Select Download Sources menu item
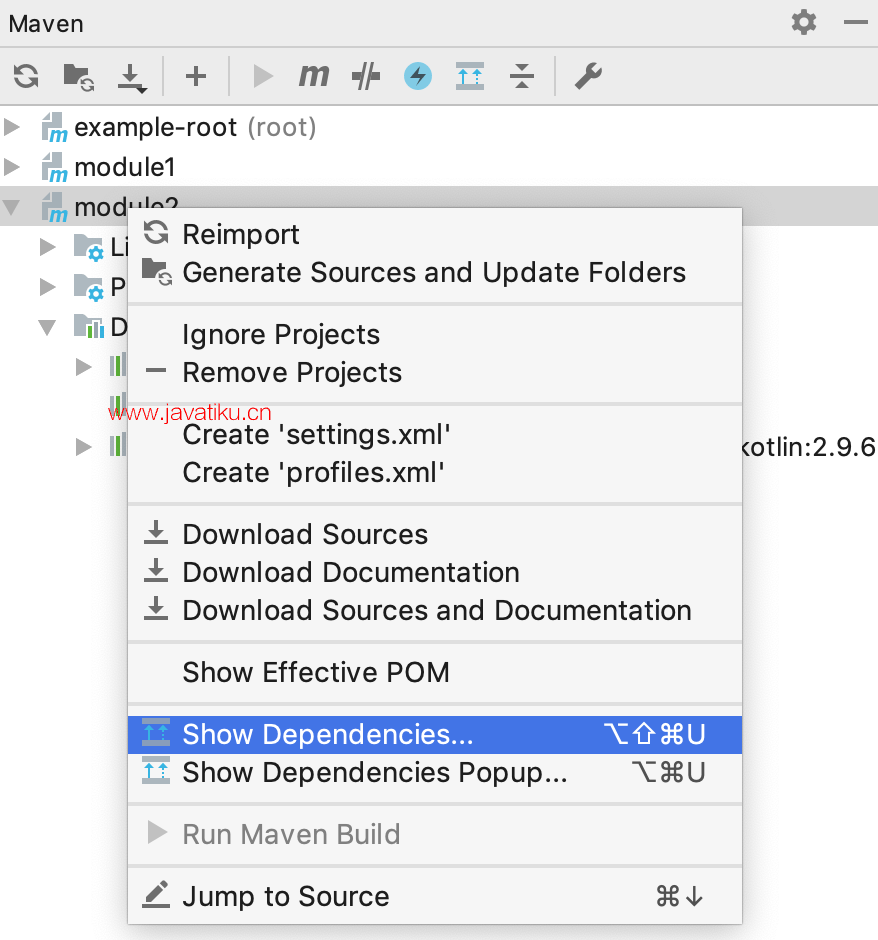 (435, 534)
